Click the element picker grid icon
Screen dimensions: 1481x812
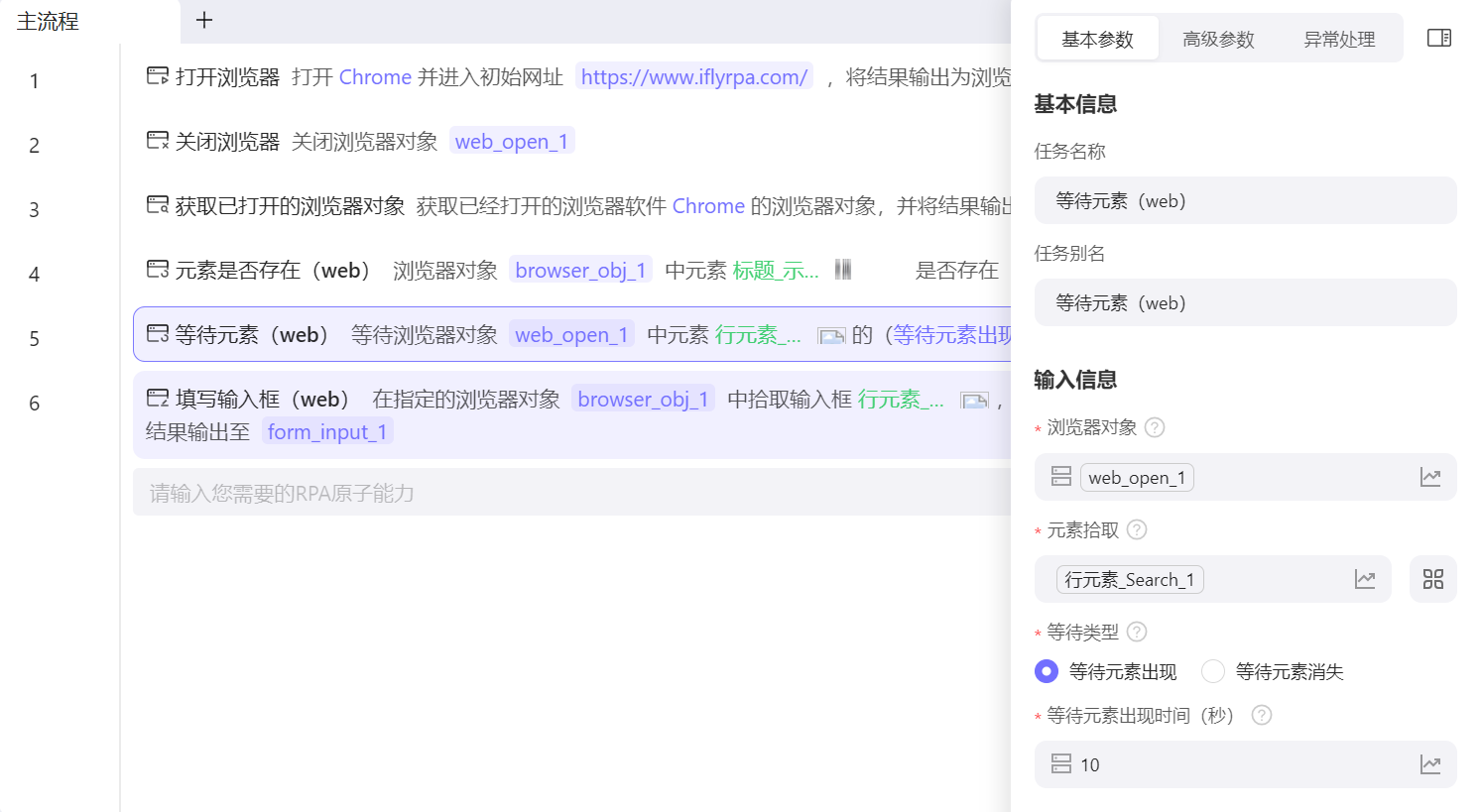coord(1432,579)
